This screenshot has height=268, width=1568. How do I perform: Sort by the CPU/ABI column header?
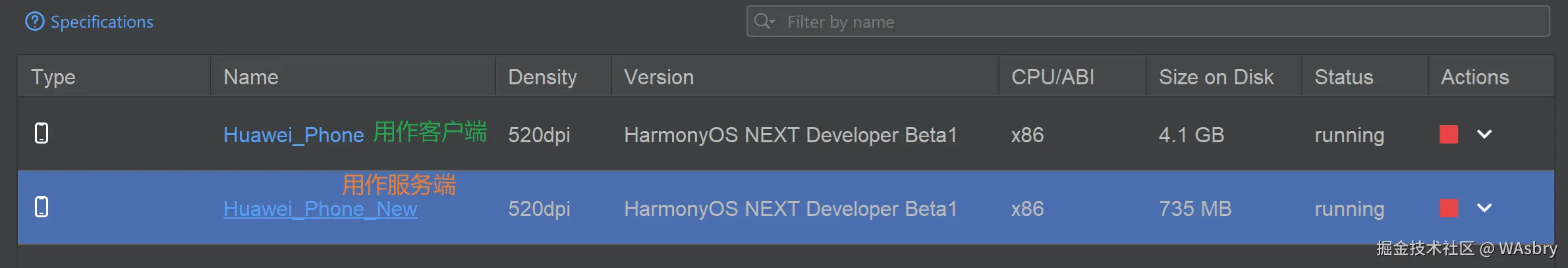(1052, 77)
